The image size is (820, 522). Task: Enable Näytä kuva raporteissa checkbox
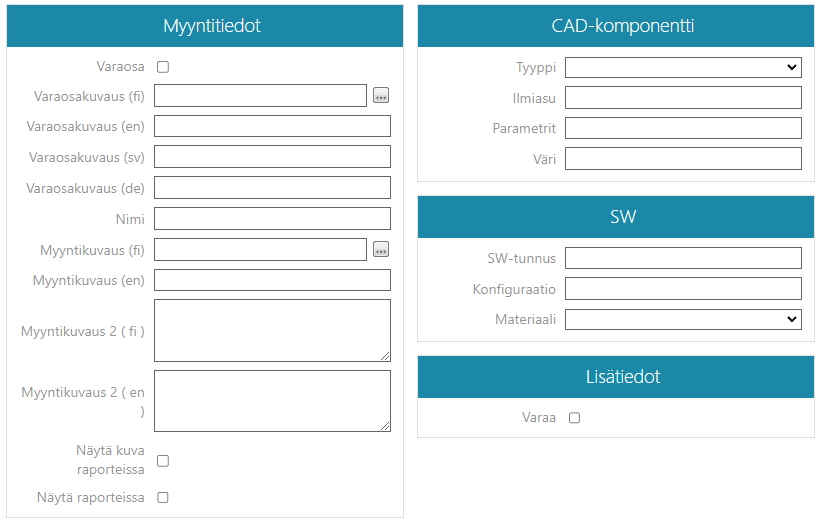pyautogui.click(x=163, y=461)
